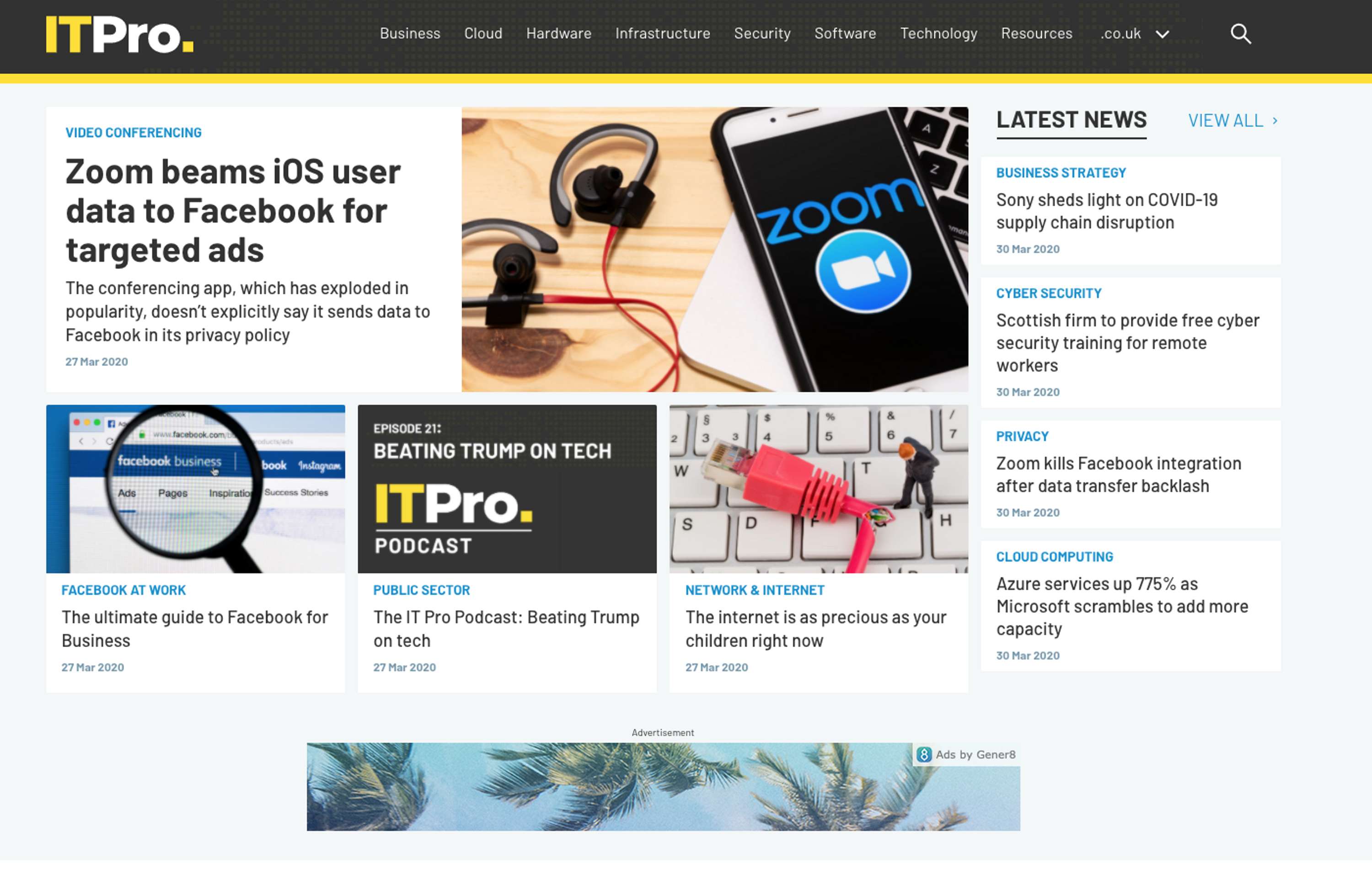Open the Software menu
This screenshot has width=1372, height=875.
pyautogui.click(x=846, y=34)
